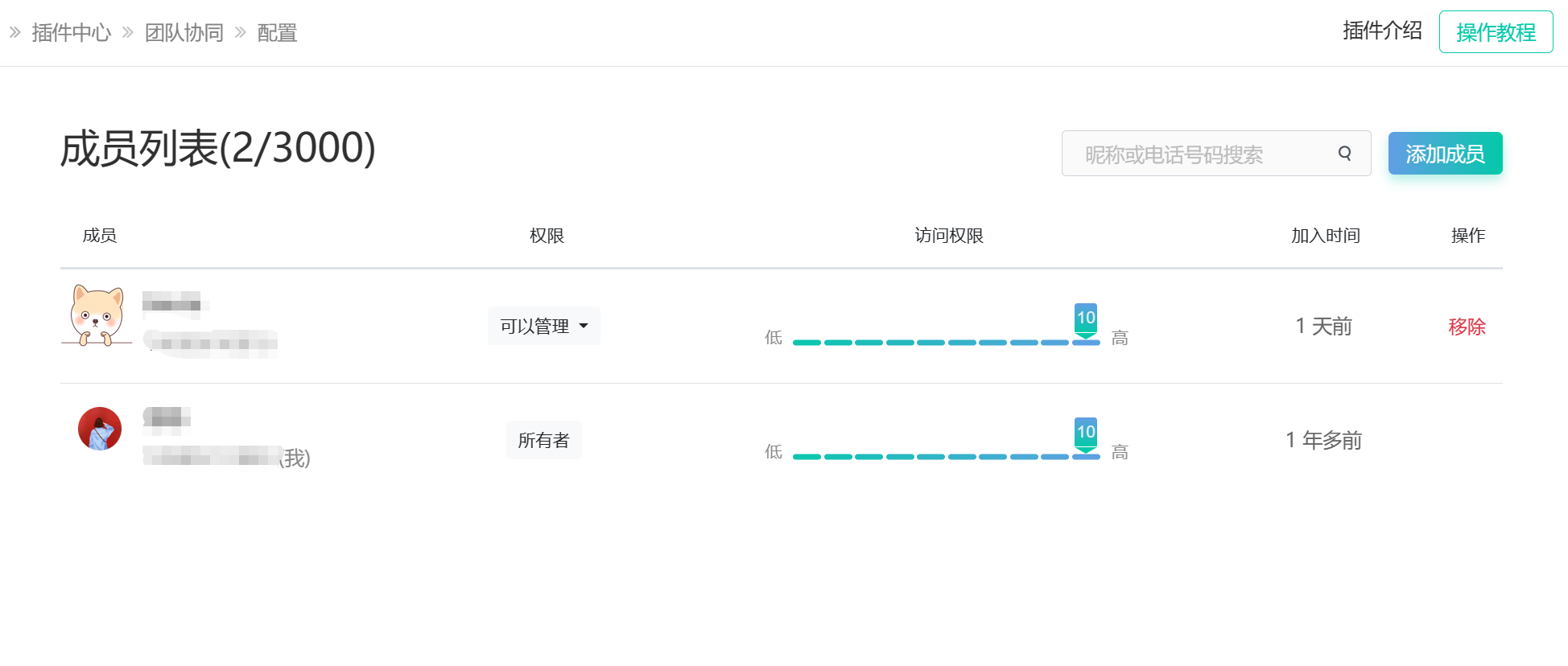This screenshot has height=666, width=1568.
Task: Focus the 昵称或电话号码搜索 search field
Action: click(1215, 153)
